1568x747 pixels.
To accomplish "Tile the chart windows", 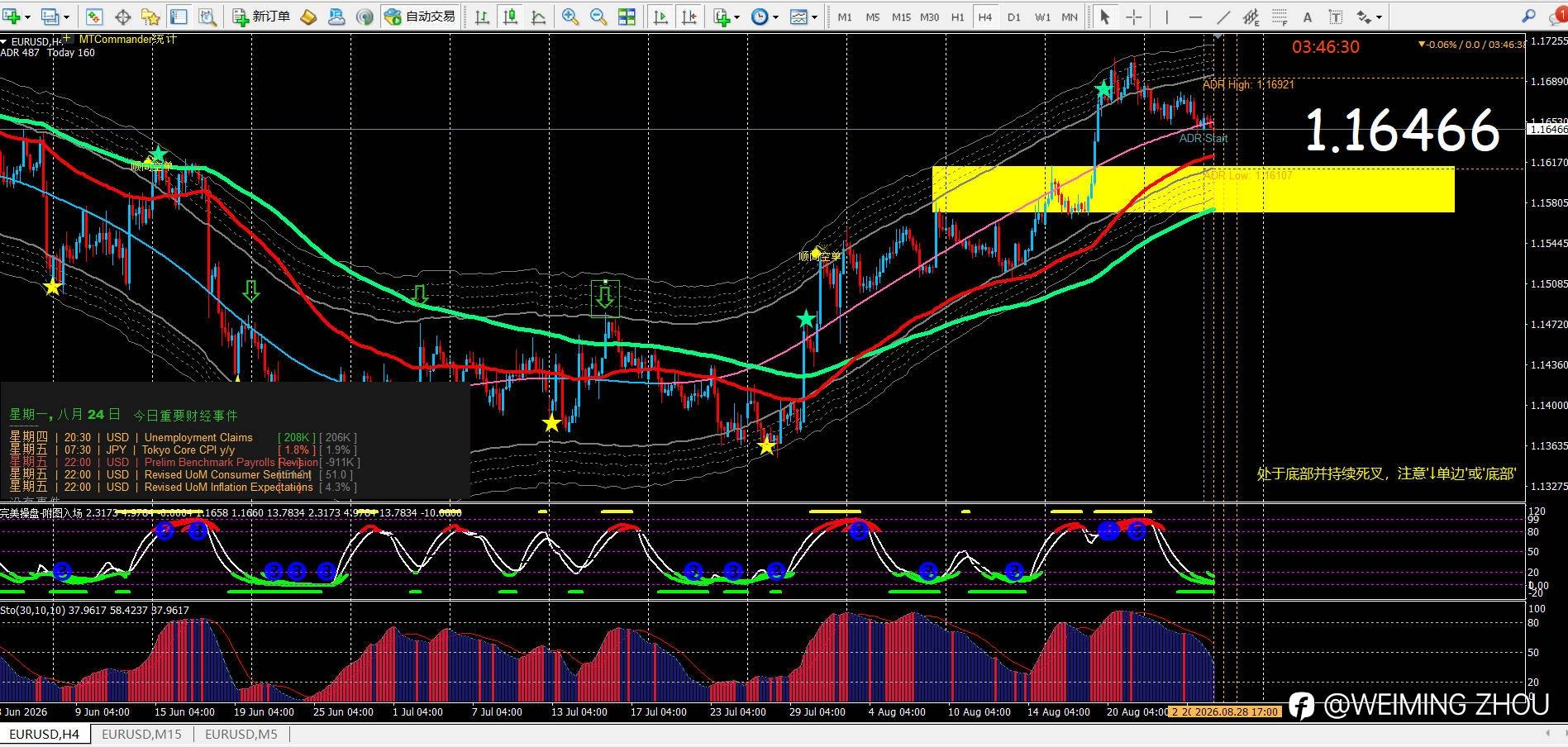I will click(x=627, y=17).
